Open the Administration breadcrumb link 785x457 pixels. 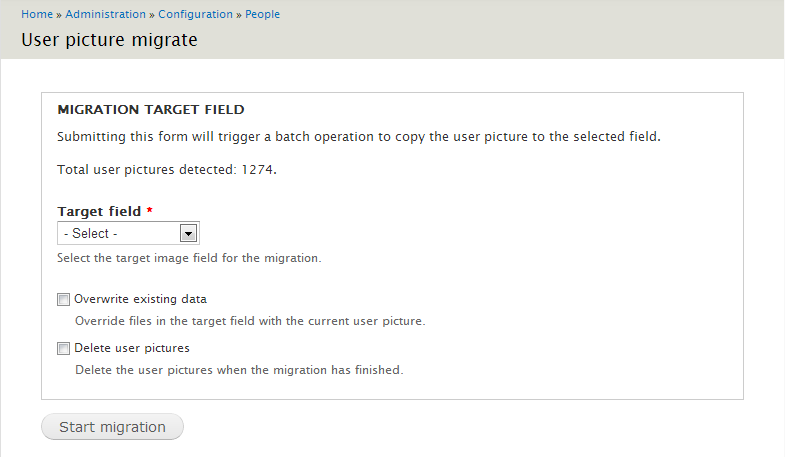click(105, 14)
